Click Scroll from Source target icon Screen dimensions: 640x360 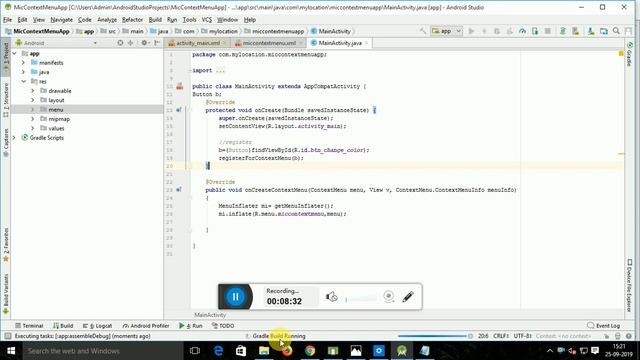point(120,43)
